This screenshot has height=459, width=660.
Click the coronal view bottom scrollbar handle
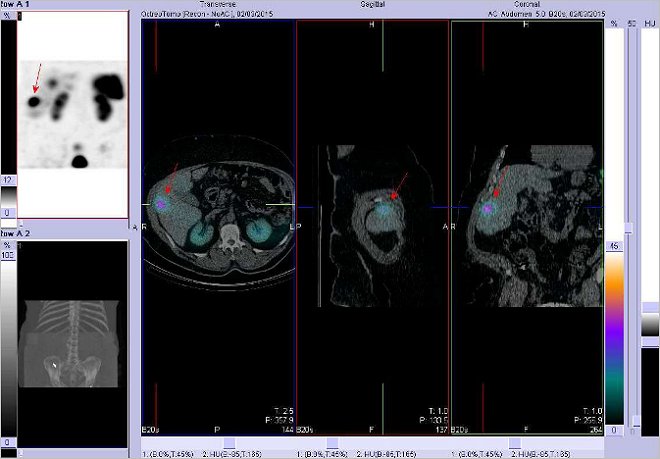515,441
